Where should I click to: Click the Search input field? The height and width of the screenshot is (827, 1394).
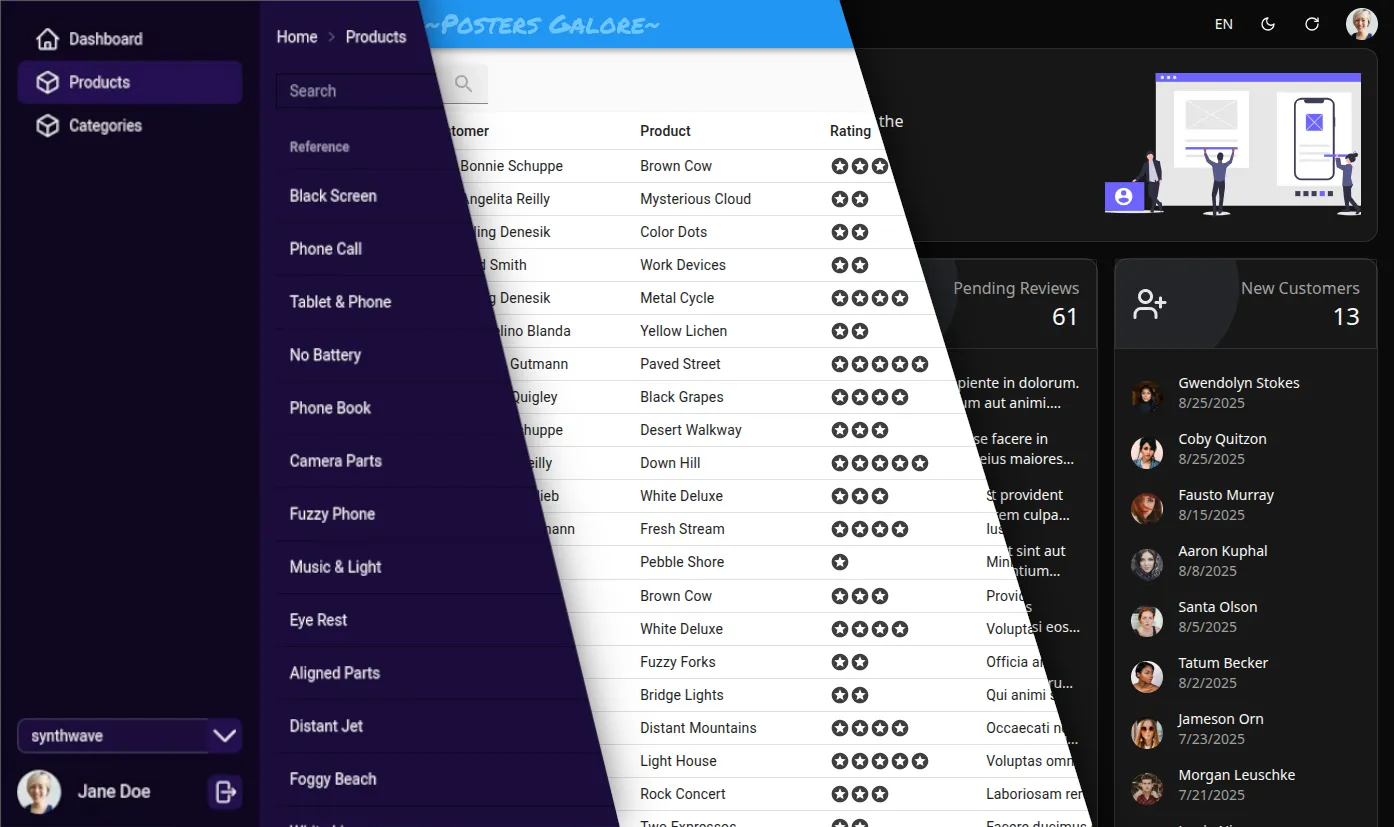pyautogui.click(x=355, y=91)
